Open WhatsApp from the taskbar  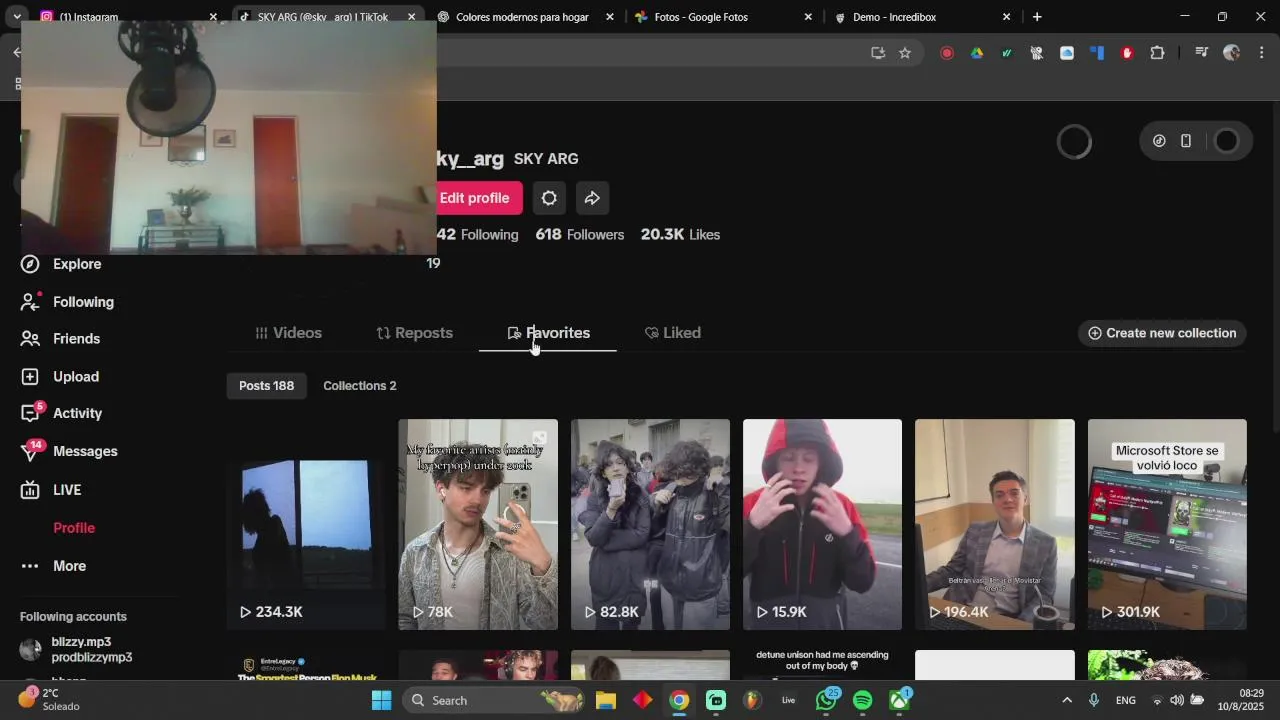(827, 700)
